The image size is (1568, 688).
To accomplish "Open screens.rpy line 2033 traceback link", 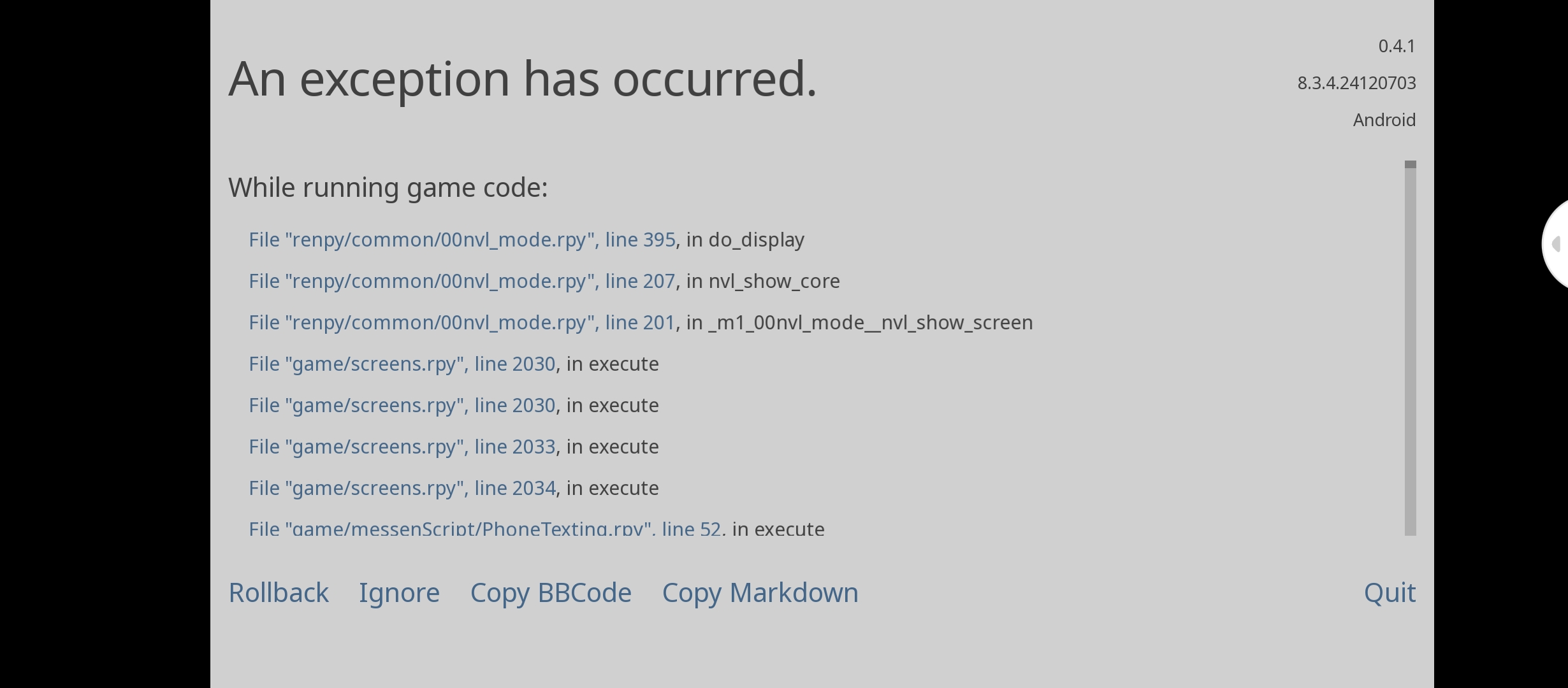I will pos(402,447).
